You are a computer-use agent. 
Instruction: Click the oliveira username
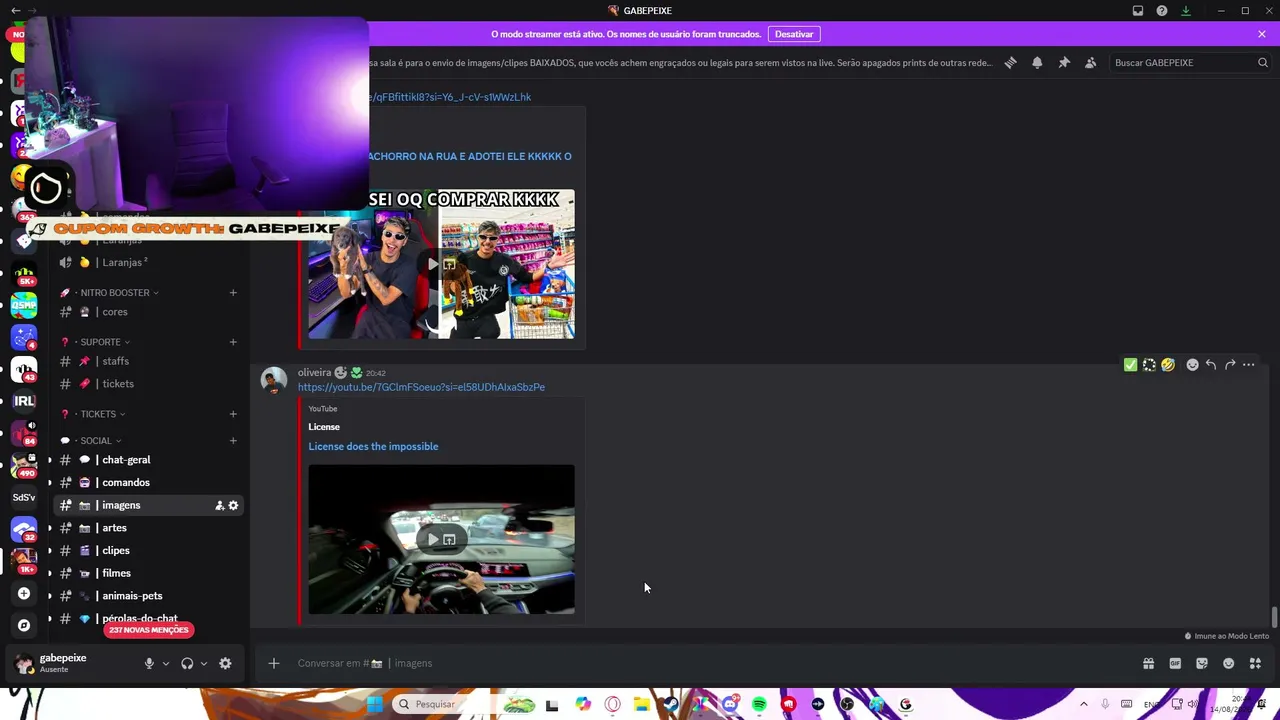coord(314,372)
